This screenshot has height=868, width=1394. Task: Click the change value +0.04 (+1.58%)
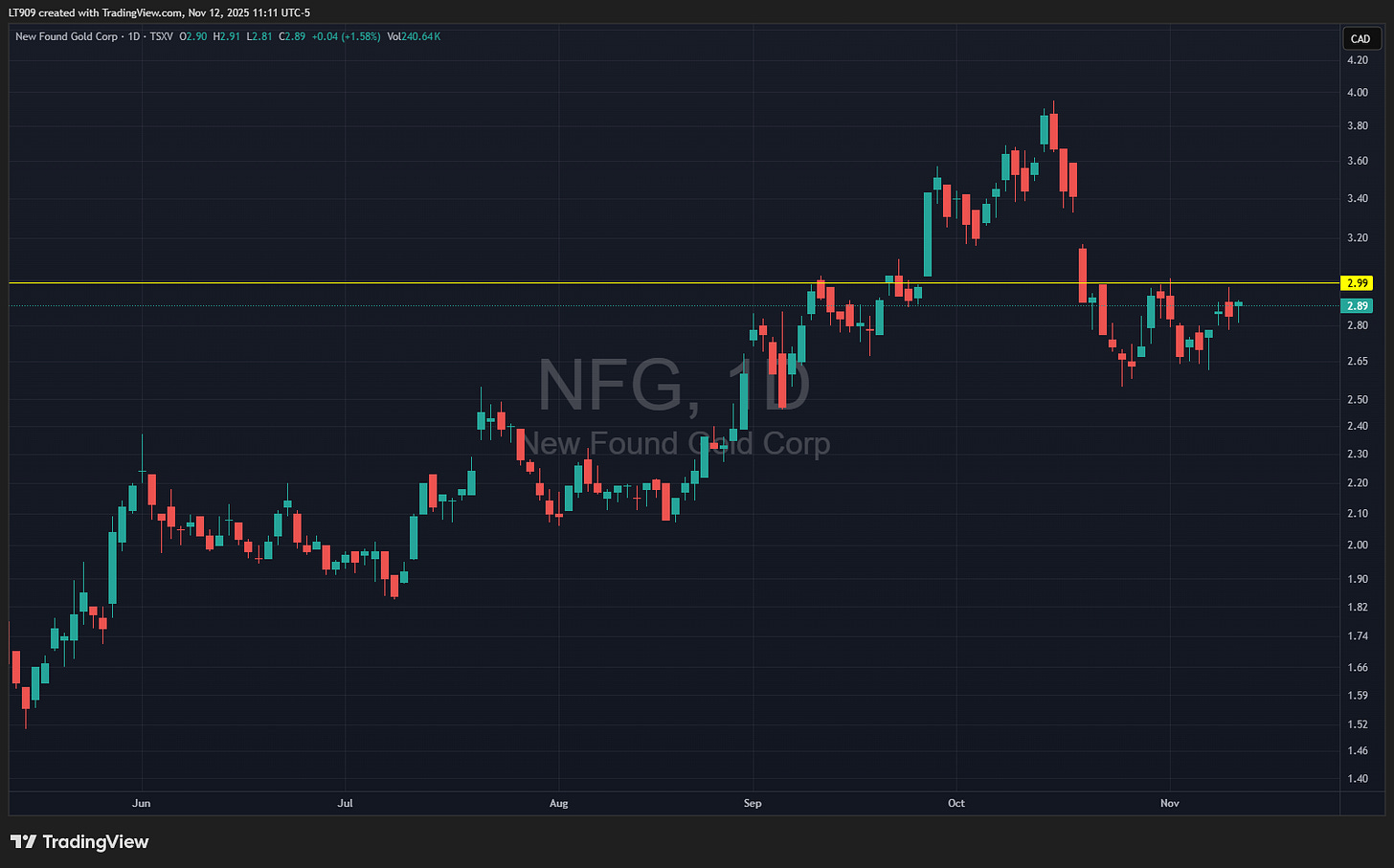pyautogui.click(x=347, y=36)
